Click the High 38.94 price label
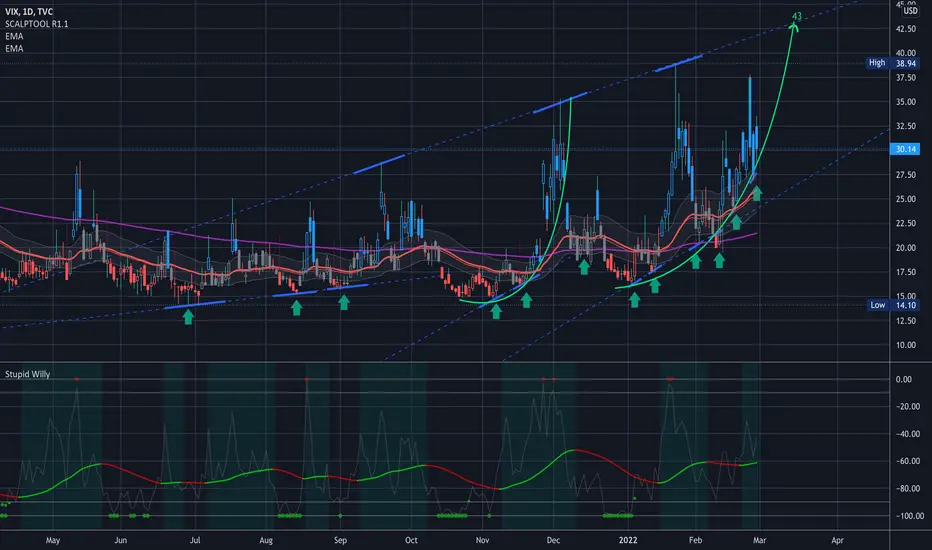Image resolution: width=932 pixels, height=550 pixels. pos(892,63)
